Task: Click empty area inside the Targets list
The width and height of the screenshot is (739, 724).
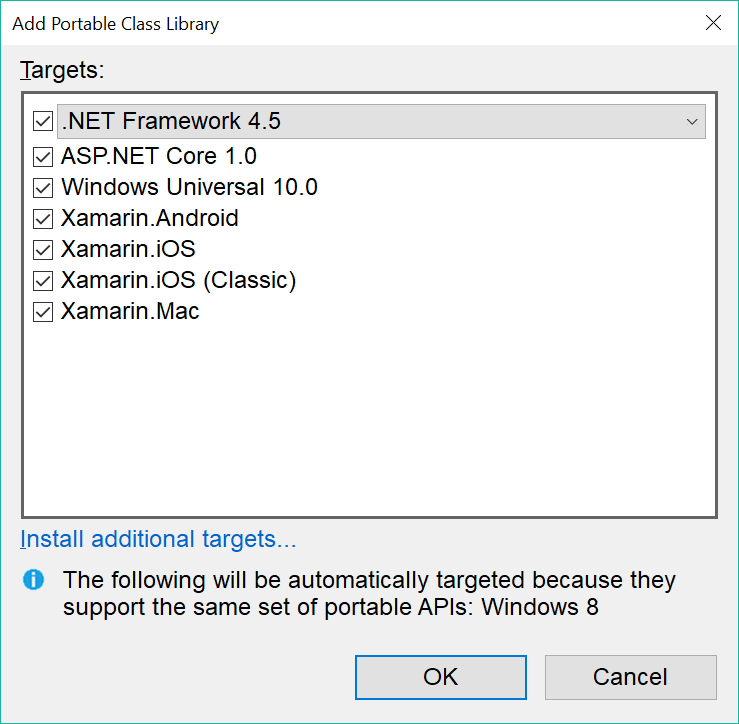Action: tap(370, 420)
